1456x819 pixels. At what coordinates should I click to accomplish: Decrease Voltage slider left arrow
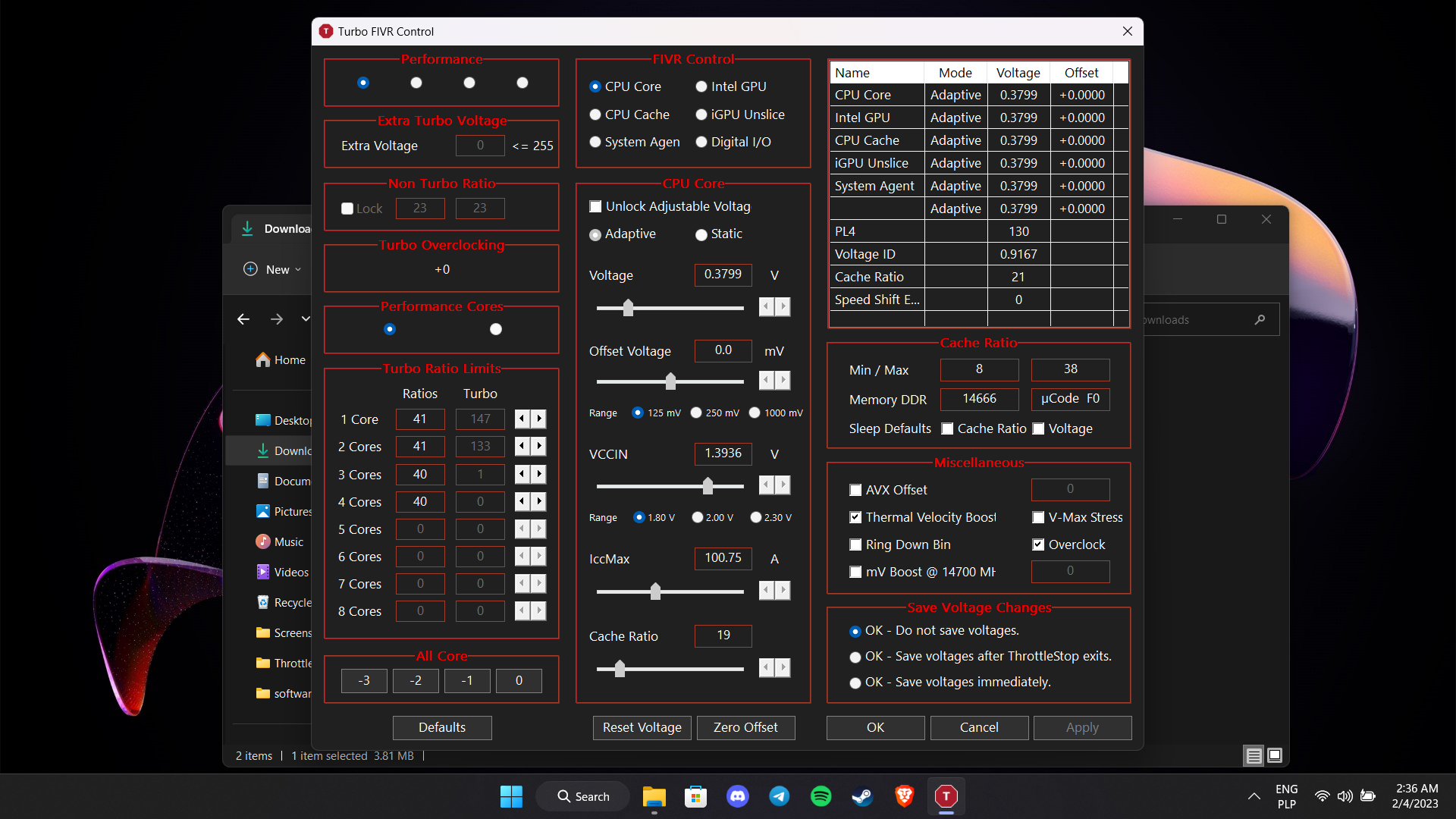click(767, 306)
